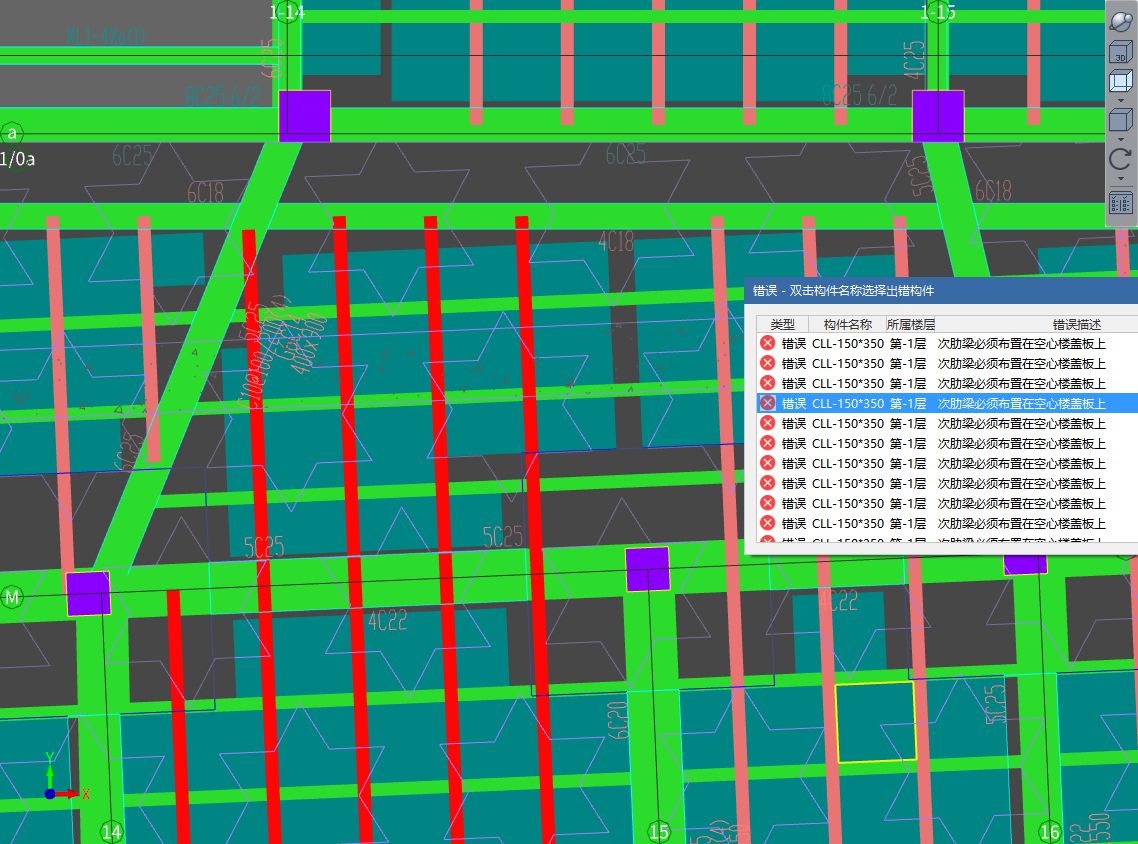
Task: Switch to the 3D cube view
Action: coord(1120,52)
